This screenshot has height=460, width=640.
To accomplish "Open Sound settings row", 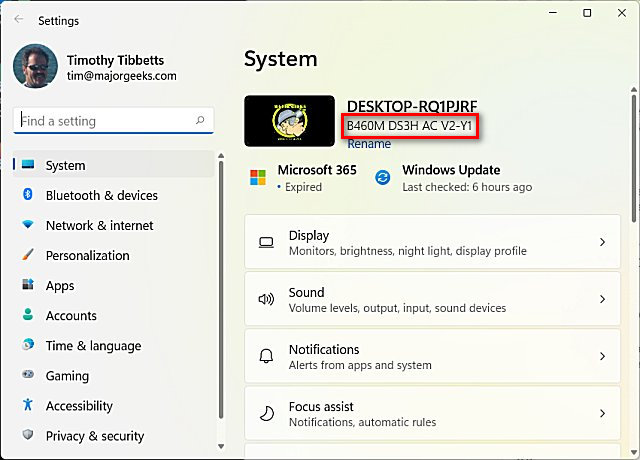I will coord(432,299).
